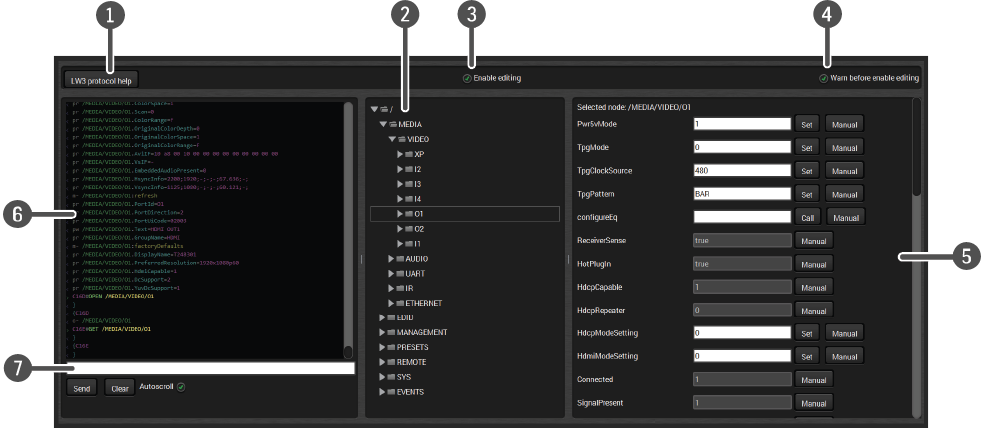Expand the I1 node triangle
The width and height of the screenshot is (983, 428).
point(400,244)
